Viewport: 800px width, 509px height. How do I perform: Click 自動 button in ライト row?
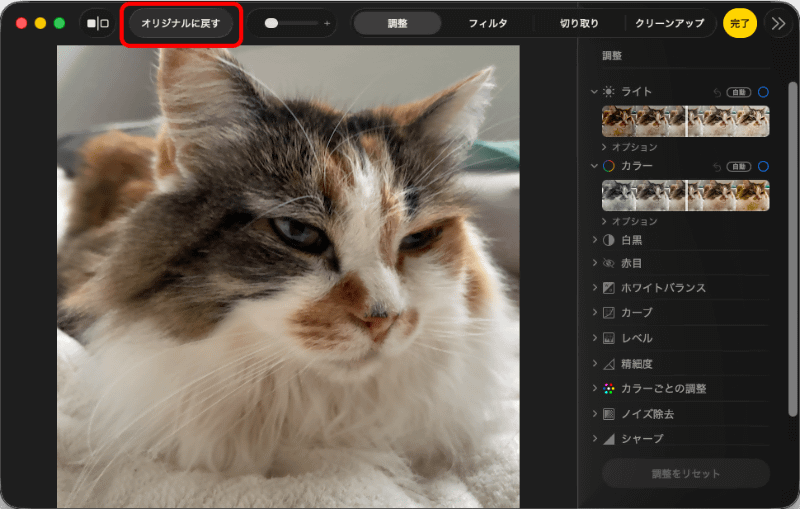(x=739, y=92)
